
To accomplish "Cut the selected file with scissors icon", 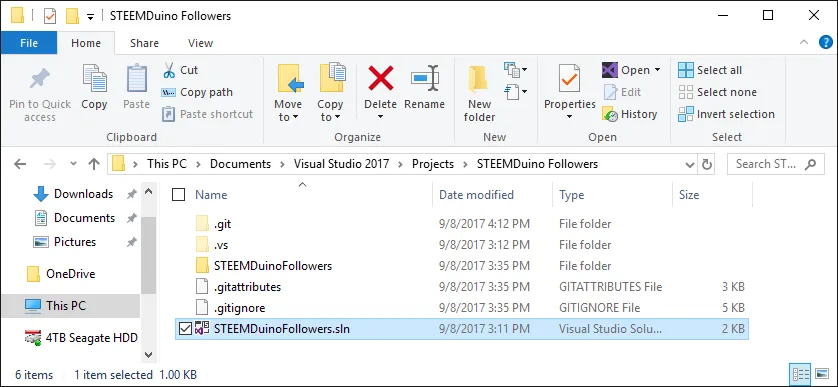I will coord(169,70).
